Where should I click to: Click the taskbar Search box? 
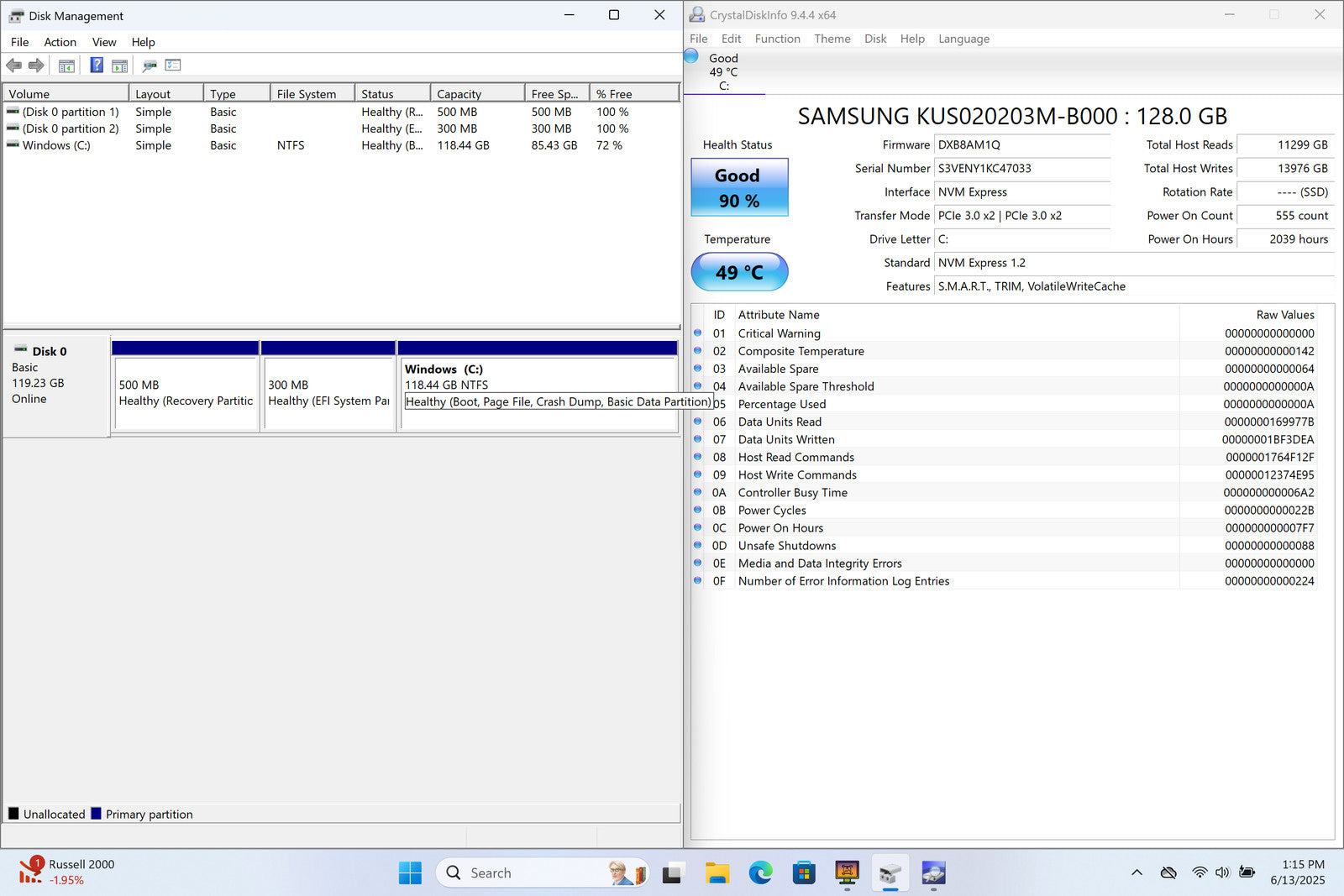click(x=542, y=873)
